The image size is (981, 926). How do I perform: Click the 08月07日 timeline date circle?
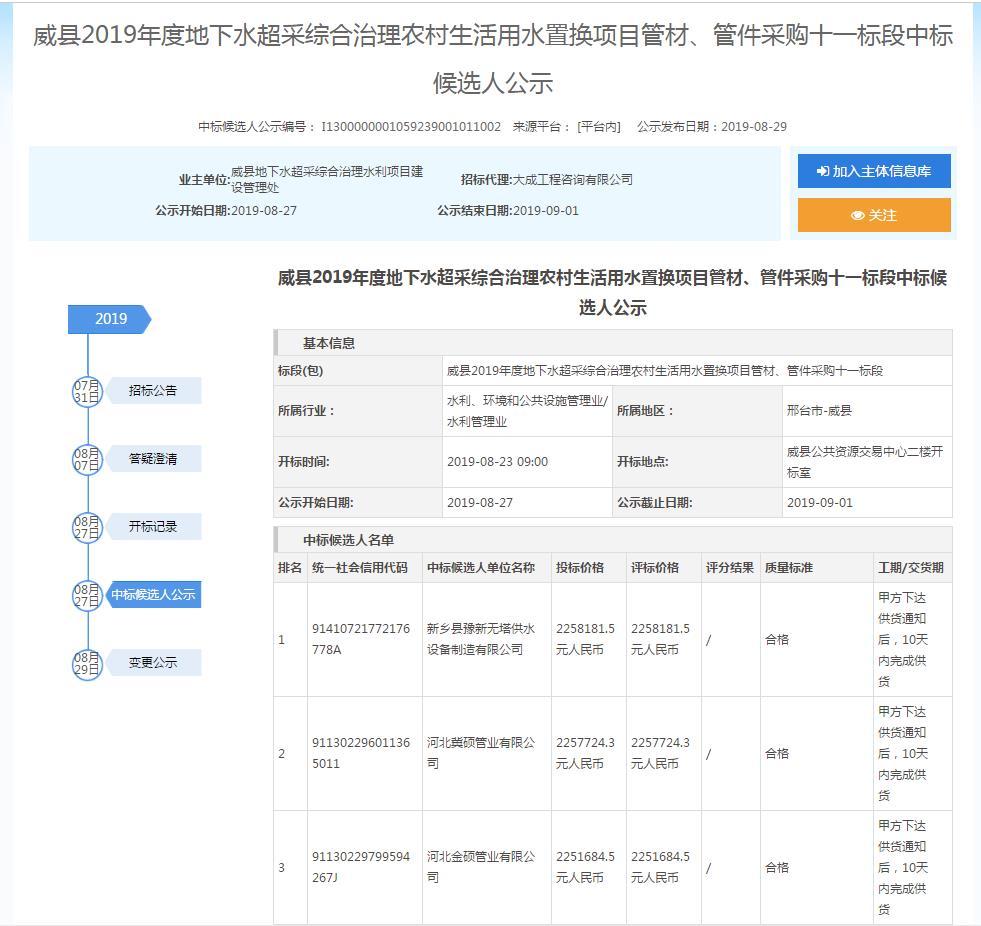coord(87,459)
